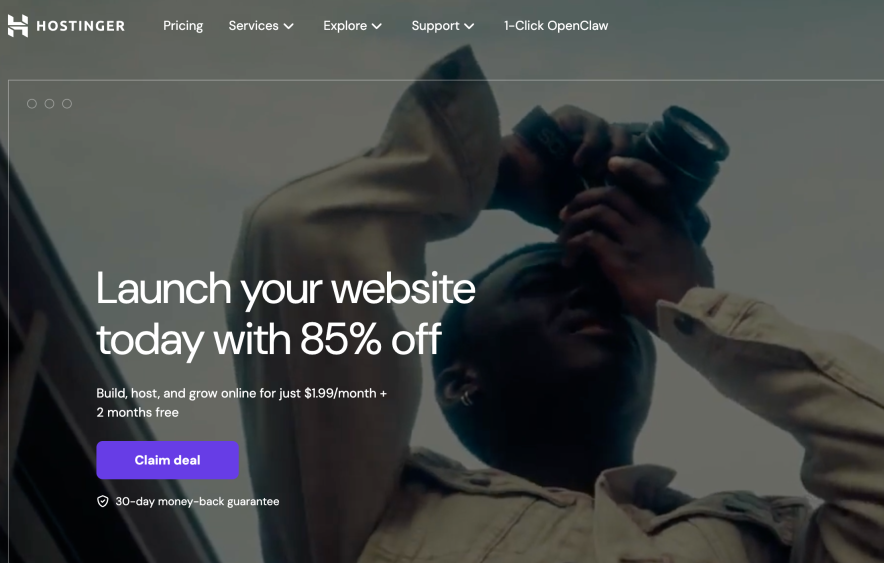The image size is (884, 563).
Task: Expand the Support chevron arrow
Action: click(x=469, y=26)
